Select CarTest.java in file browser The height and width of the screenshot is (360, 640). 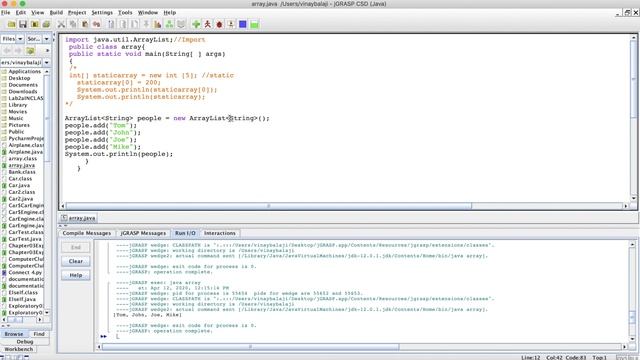[24, 239]
